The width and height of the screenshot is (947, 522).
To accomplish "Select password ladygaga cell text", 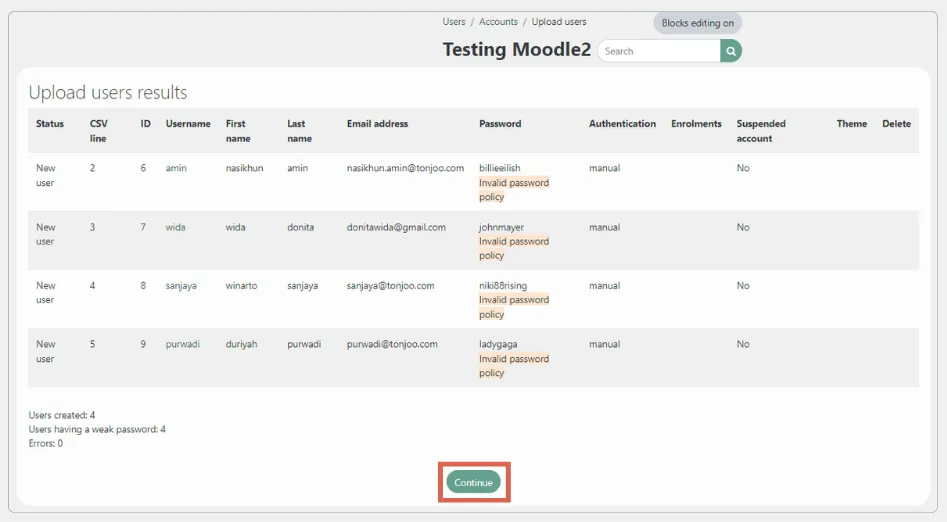I will point(498,344).
